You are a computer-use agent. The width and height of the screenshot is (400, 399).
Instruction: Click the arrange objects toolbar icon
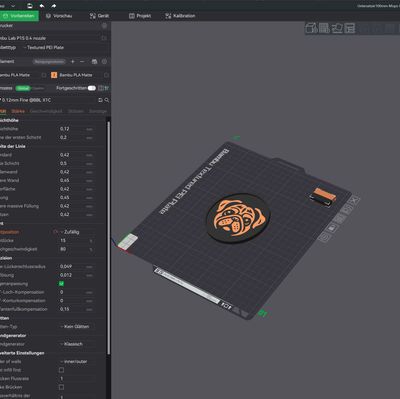(x=350, y=28)
